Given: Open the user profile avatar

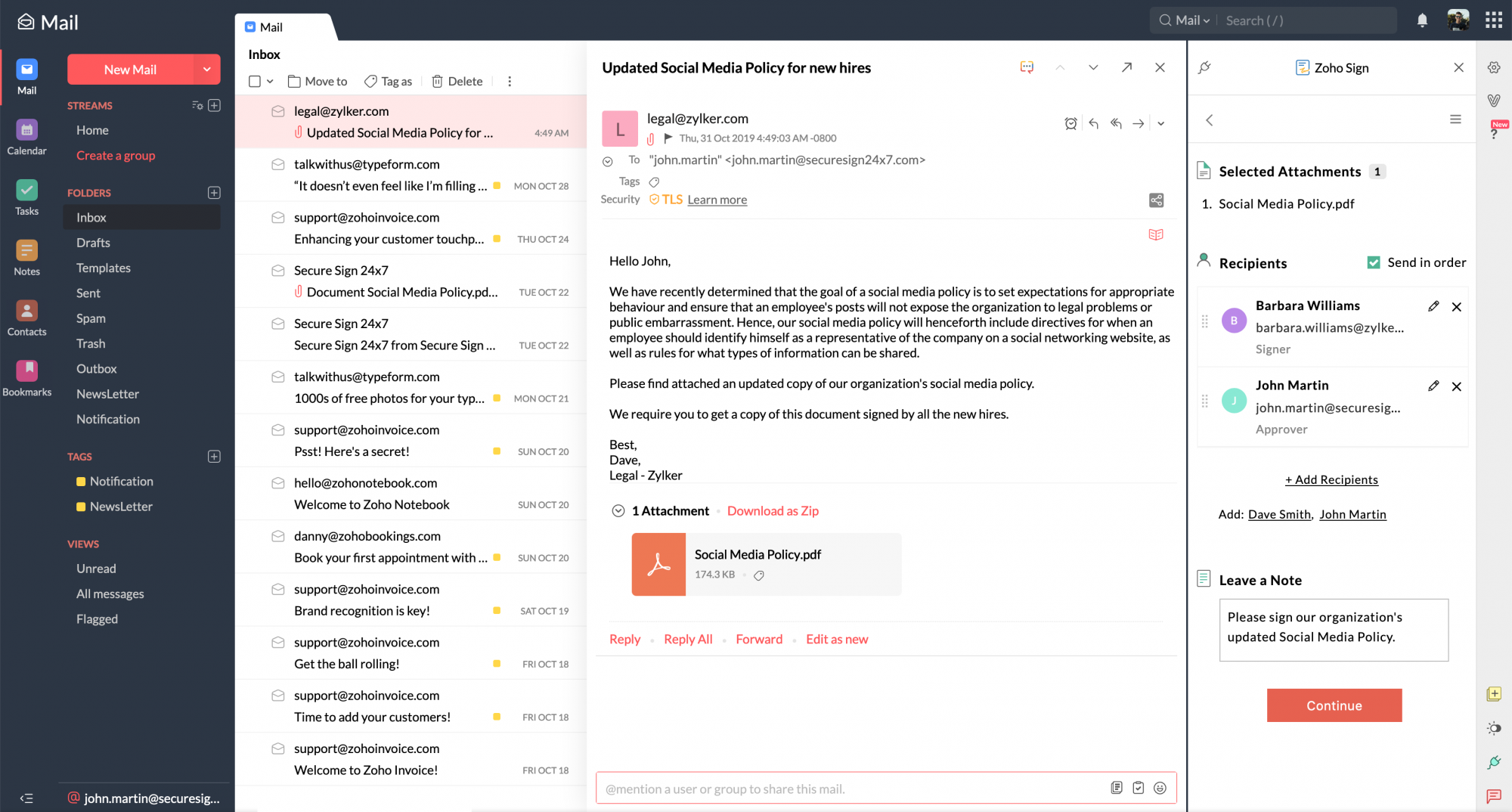Looking at the screenshot, I should tap(1458, 20).
